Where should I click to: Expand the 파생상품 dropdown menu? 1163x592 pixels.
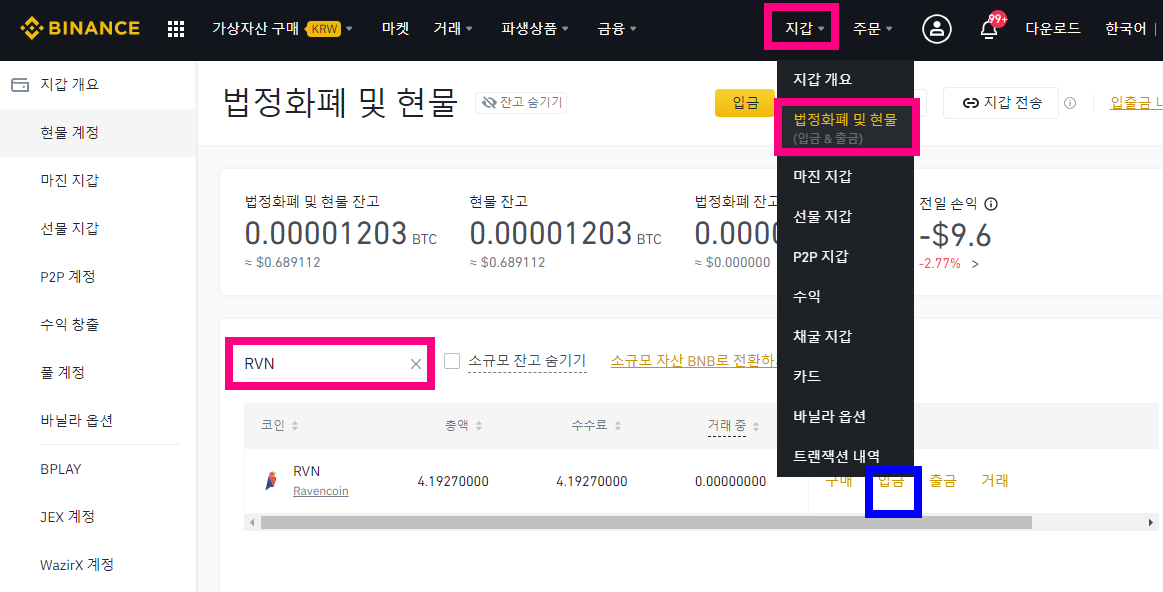pyautogui.click(x=535, y=29)
